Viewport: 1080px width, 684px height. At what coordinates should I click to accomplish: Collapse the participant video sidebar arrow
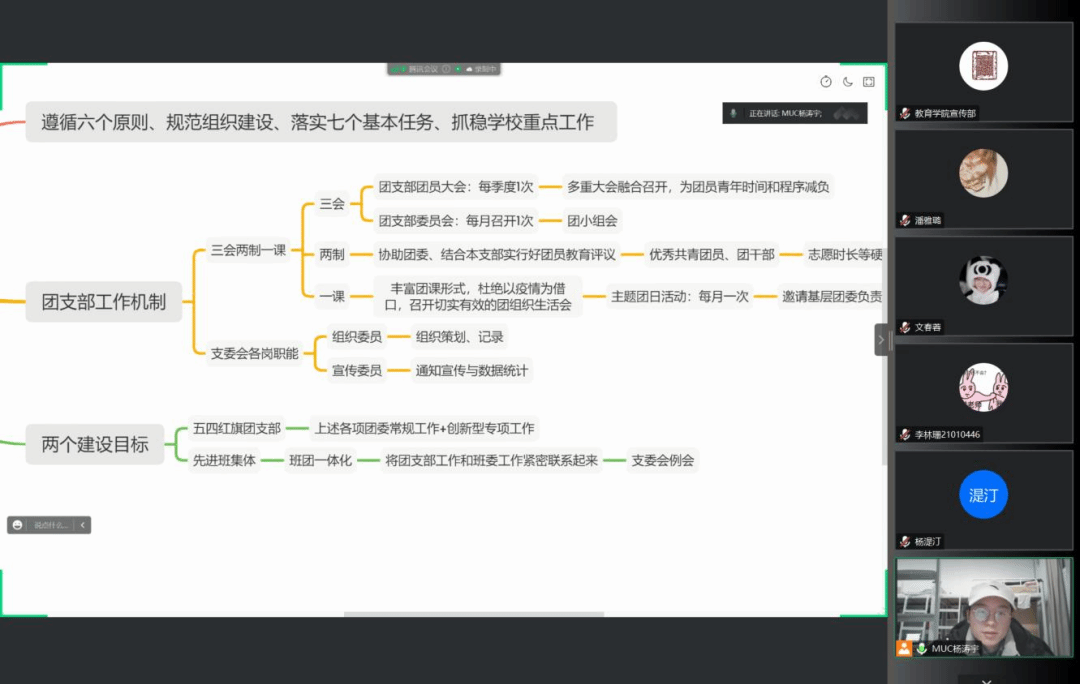point(881,340)
